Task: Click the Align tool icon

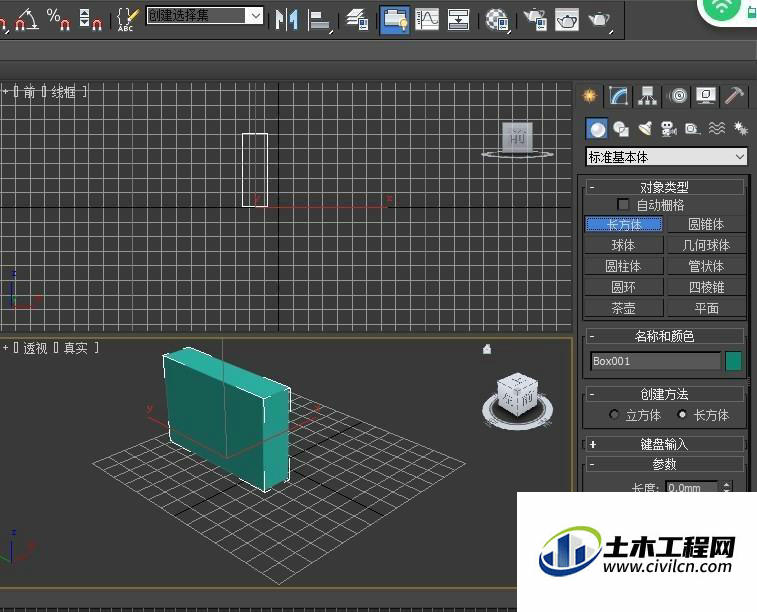Action: 320,20
